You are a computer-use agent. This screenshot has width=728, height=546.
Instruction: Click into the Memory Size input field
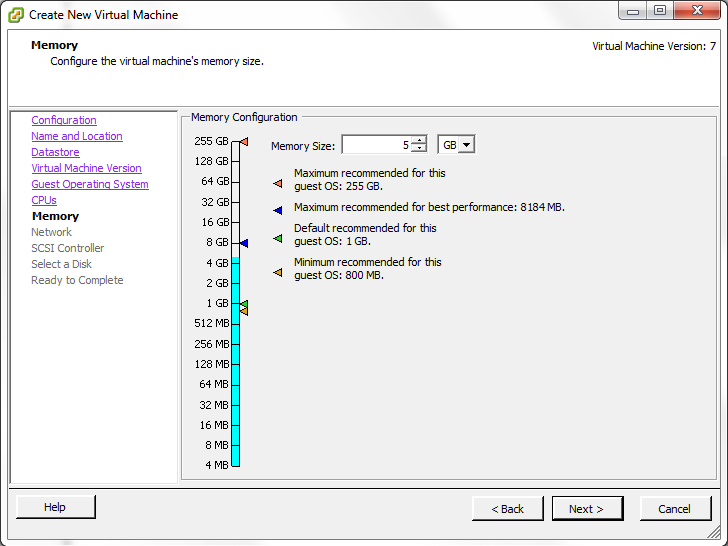[x=377, y=145]
